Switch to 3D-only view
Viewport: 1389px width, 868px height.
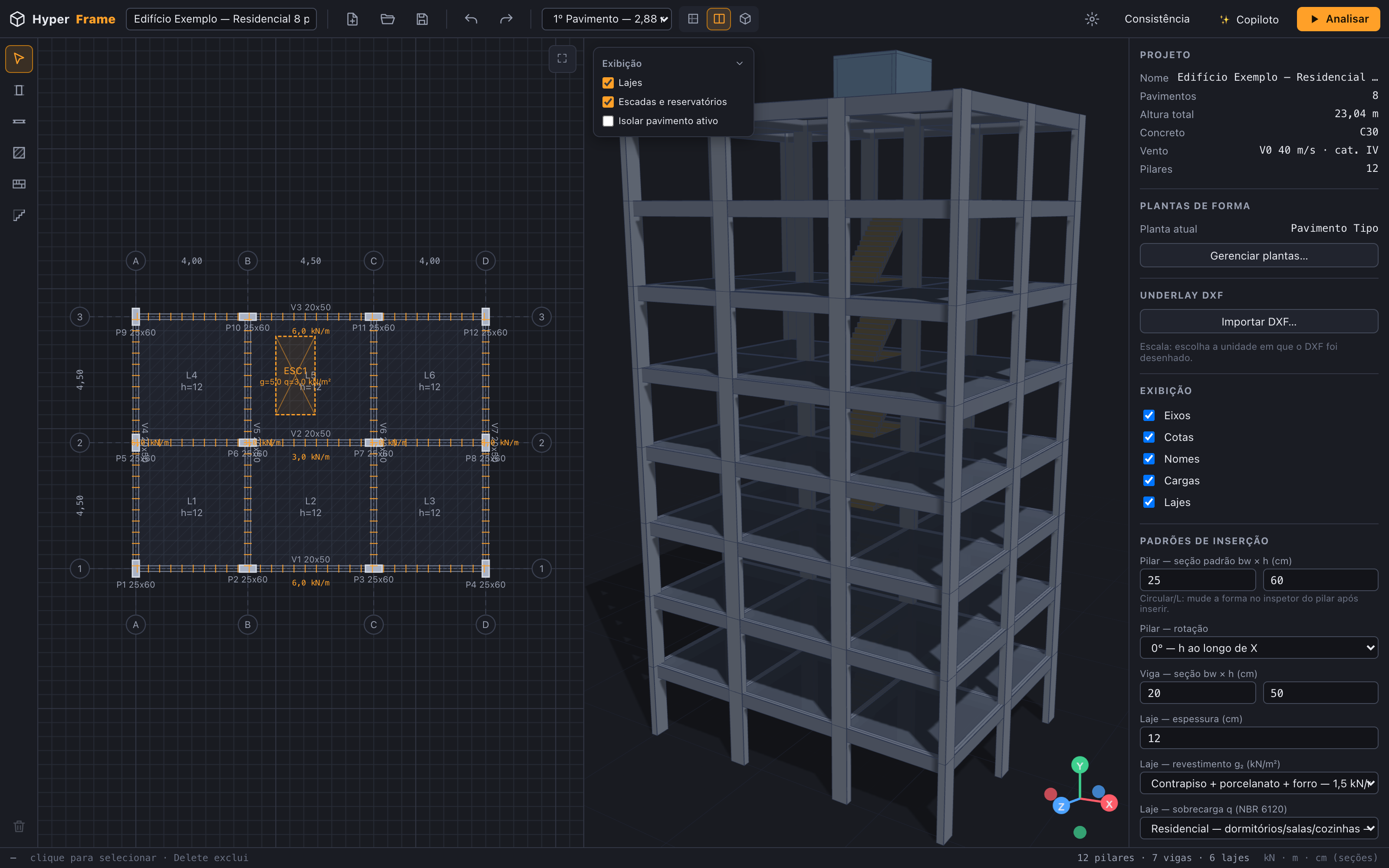pos(745,19)
